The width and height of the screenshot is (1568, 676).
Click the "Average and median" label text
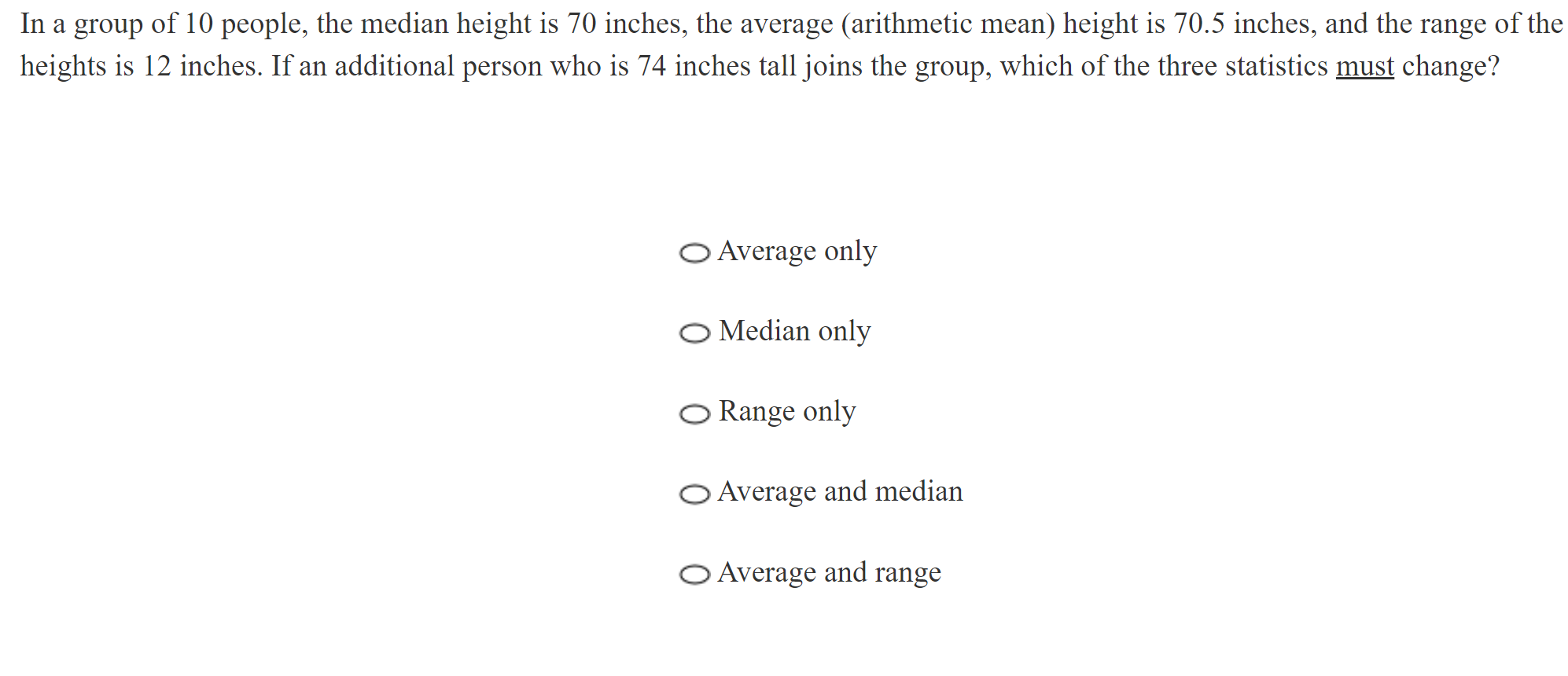[x=840, y=492]
